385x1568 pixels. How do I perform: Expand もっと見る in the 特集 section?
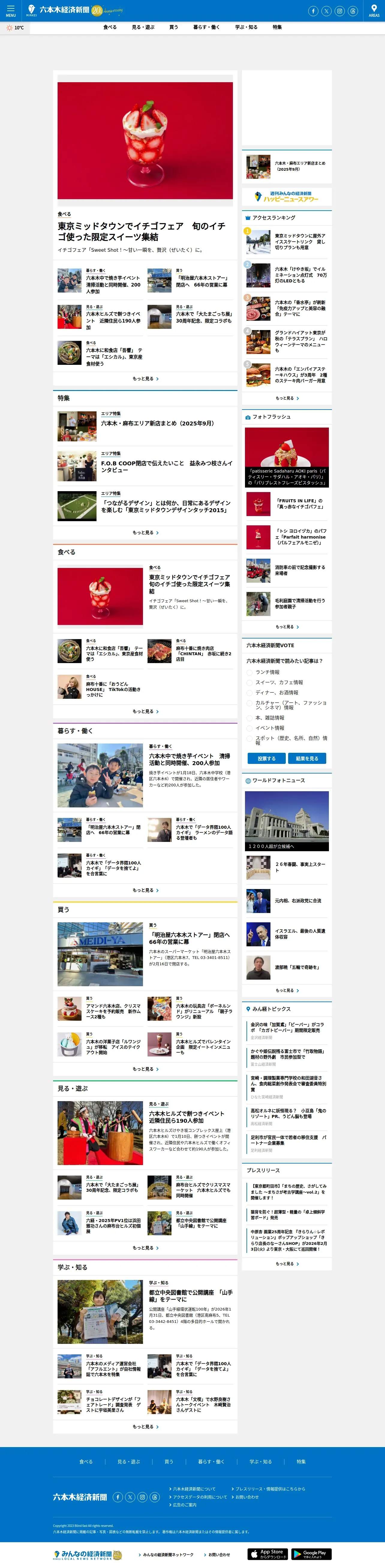(x=145, y=533)
